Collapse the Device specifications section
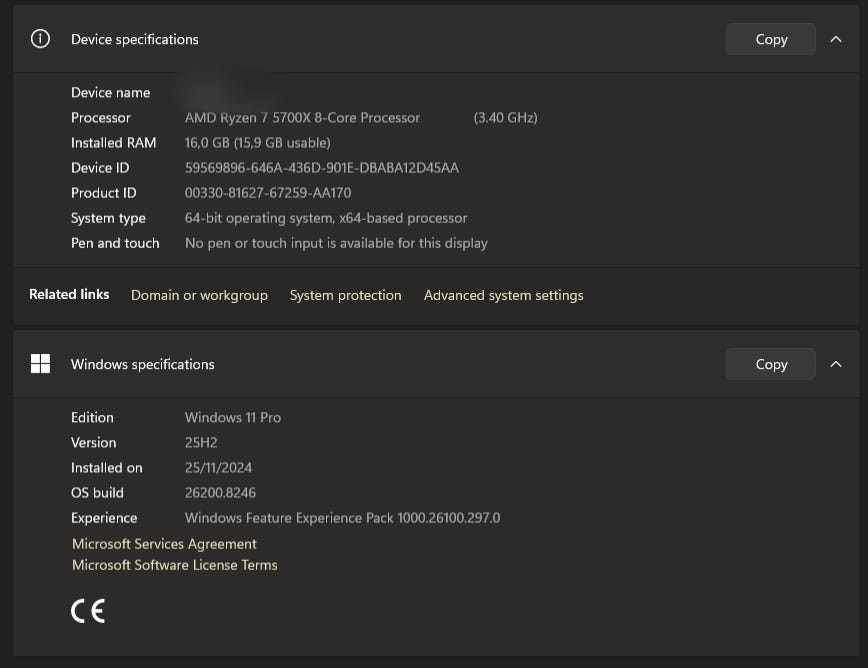This screenshot has width=868, height=668. pyautogui.click(x=836, y=39)
